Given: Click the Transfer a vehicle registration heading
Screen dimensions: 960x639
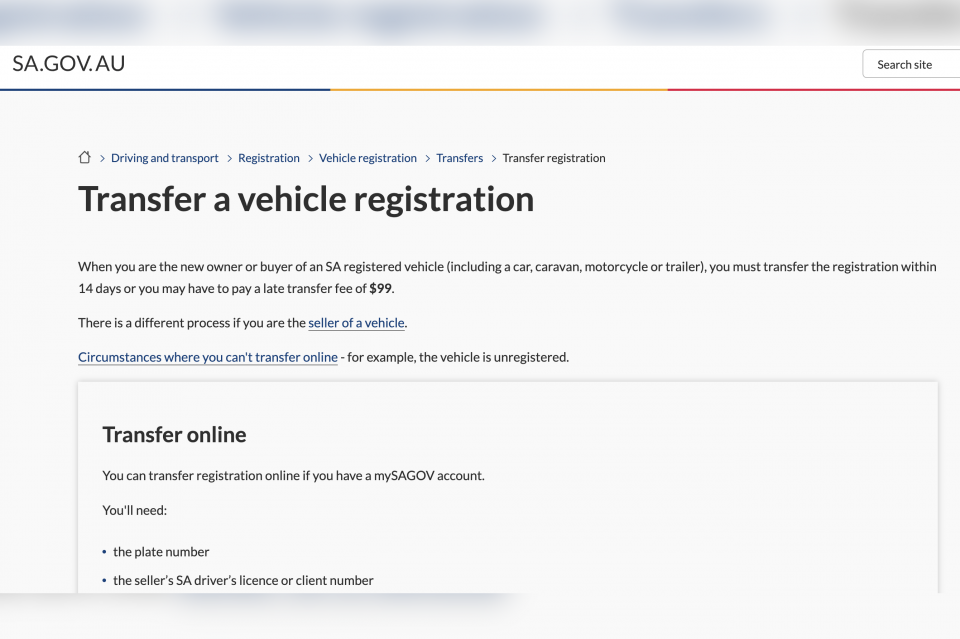Looking at the screenshot, I should (306, 200).
